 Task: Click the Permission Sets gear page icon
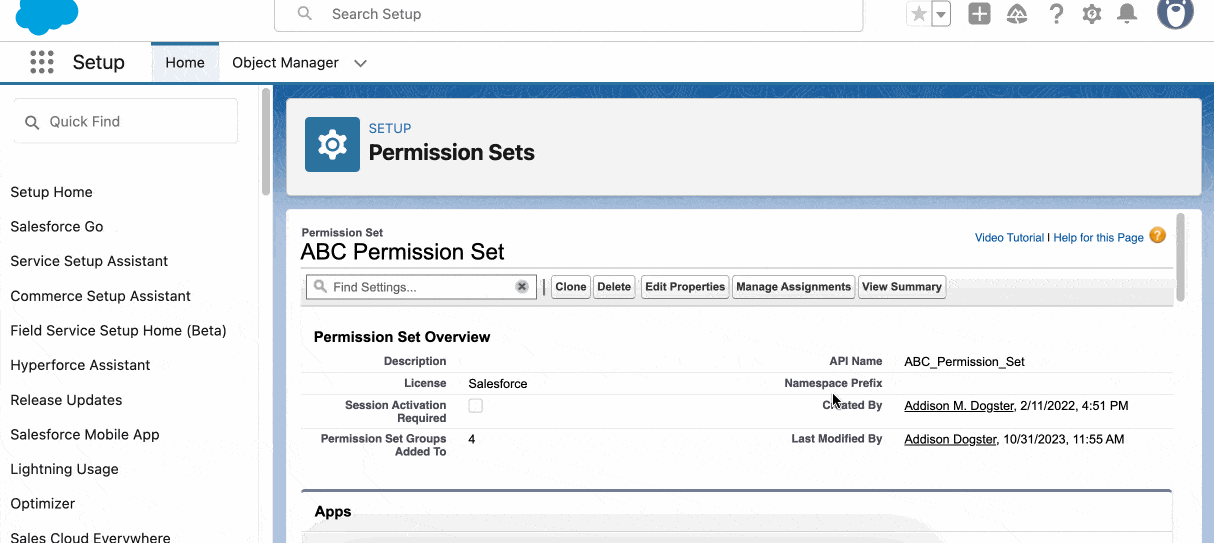[x=332, y=145]
